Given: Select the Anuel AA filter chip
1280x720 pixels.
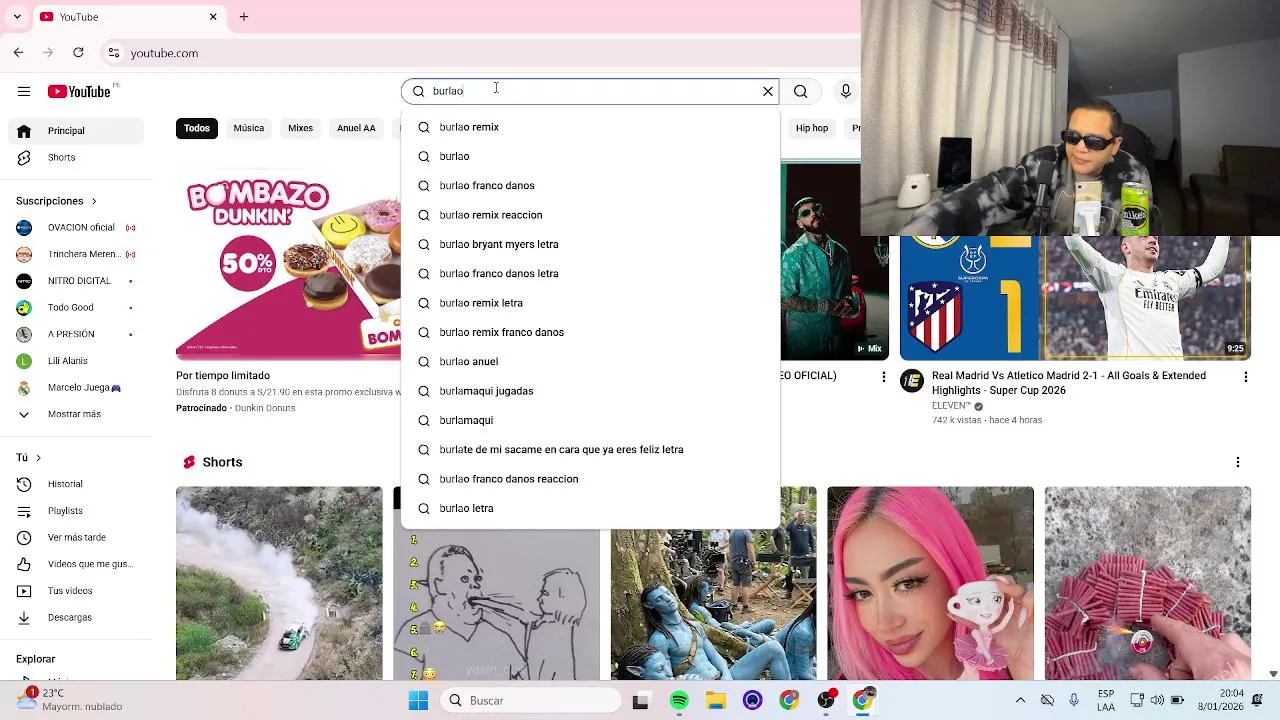Looking at the screenshot, I should tap(356, 128).
